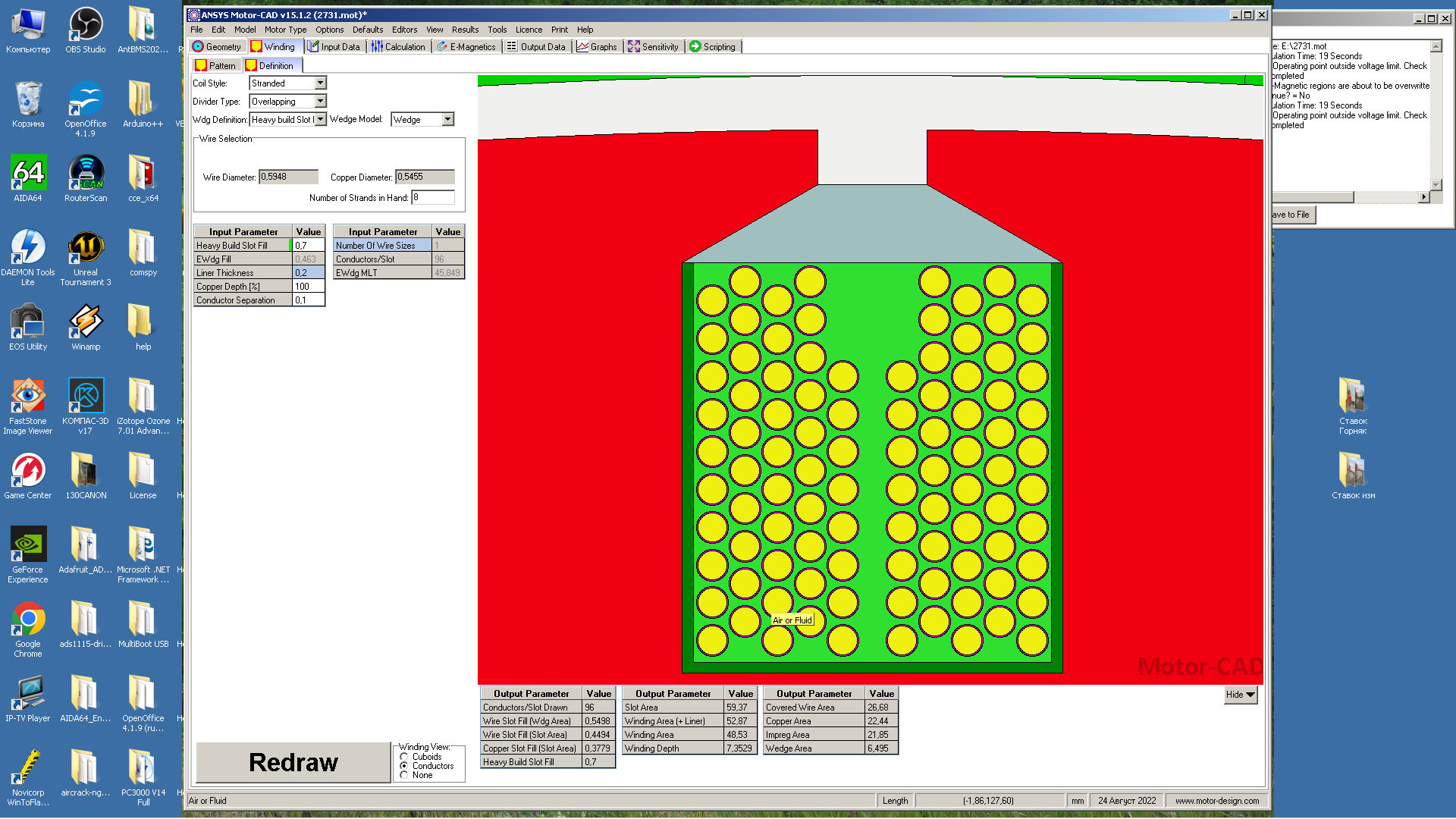Screen dimensions: 1456x819
Task: Open Unreal Tournament 3 icon
Action: [86, 258]
